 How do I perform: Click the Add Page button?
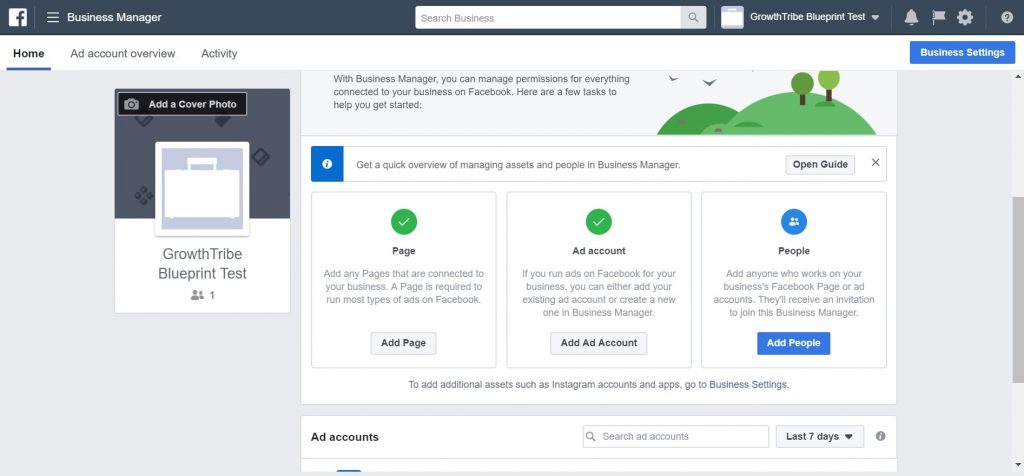pos(404,343)
